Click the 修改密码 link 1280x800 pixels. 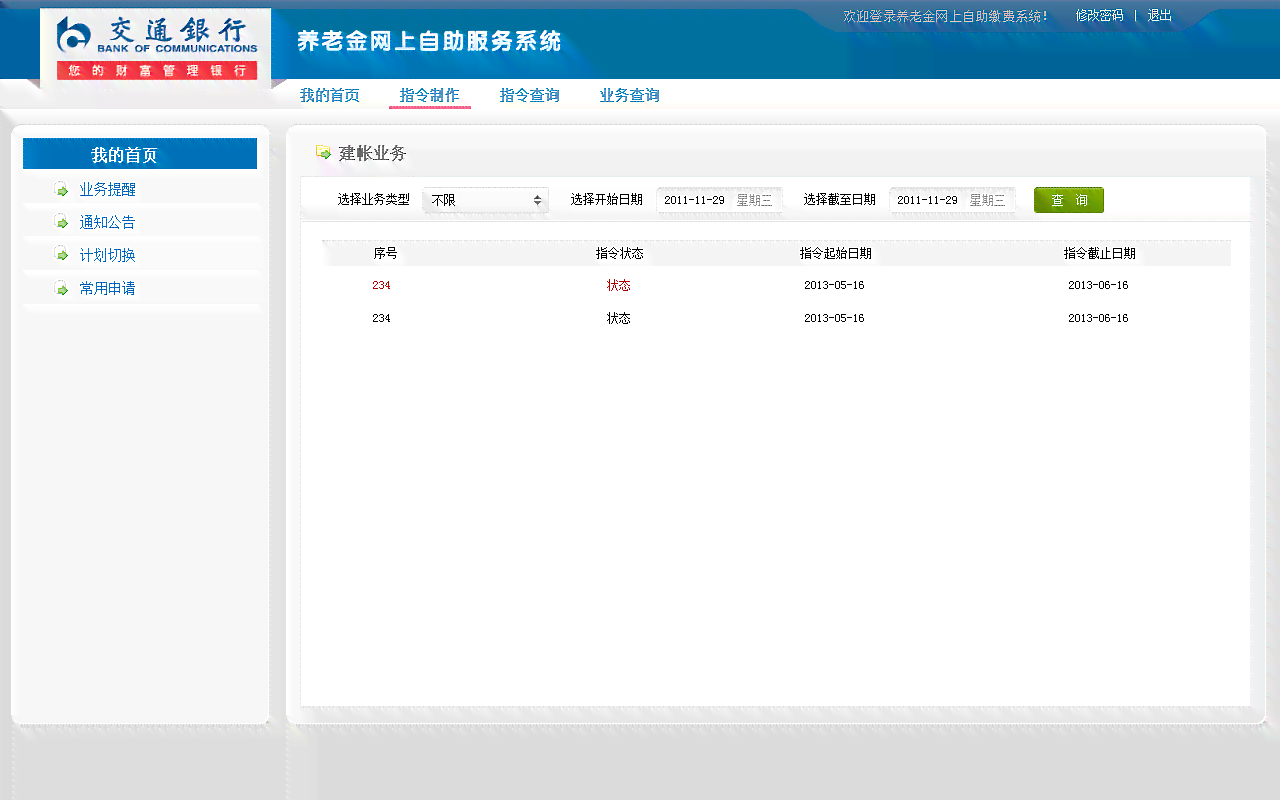tap(1099, 16)
